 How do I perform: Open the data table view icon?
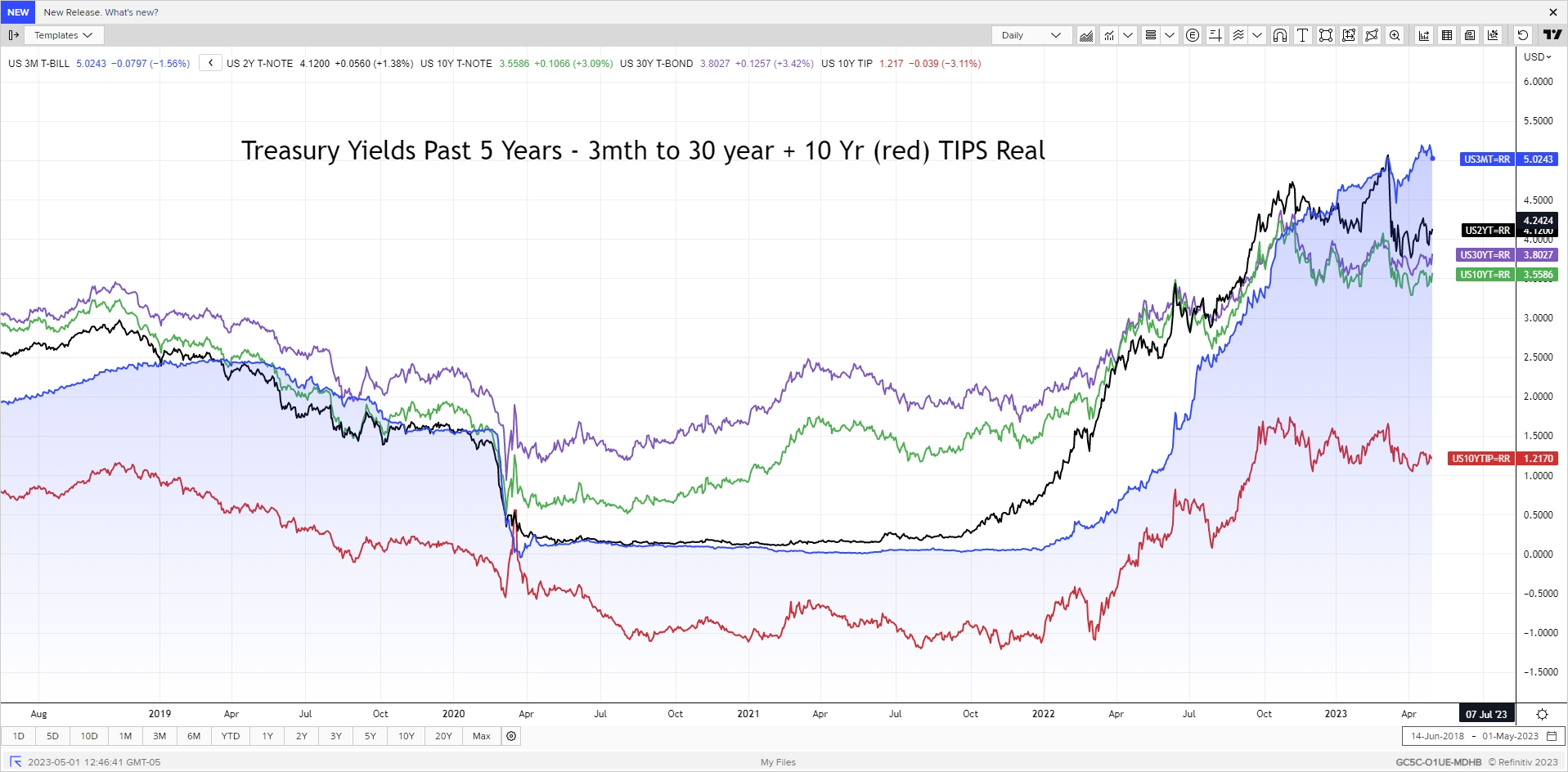[1447, 35]
